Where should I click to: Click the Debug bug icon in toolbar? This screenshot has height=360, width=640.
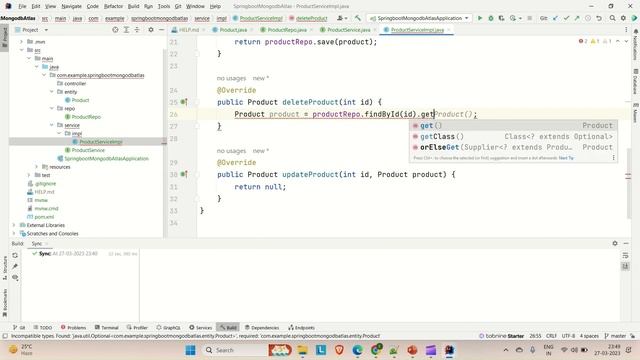click(491, 18)
